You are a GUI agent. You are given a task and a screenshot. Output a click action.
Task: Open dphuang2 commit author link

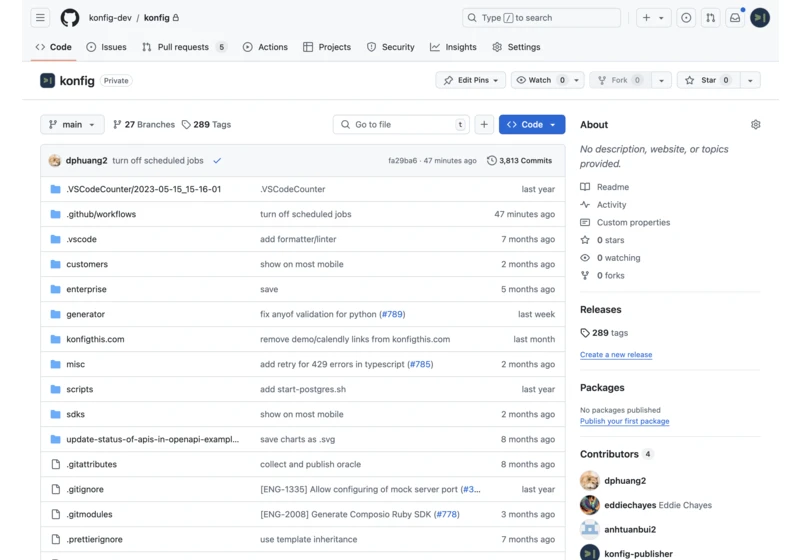86,161
